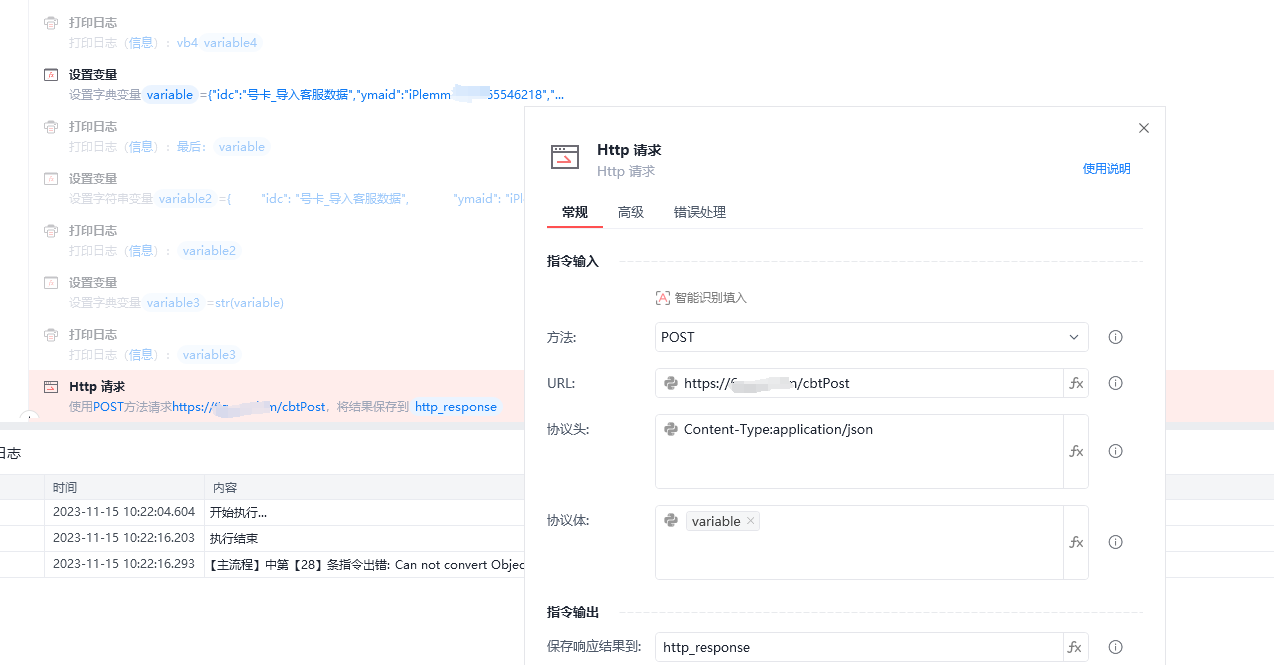This screenshot has width=1274, height=665.
Task: Click timestamp 2023-11-15 10:22:16.203
Action: point(124,538)
